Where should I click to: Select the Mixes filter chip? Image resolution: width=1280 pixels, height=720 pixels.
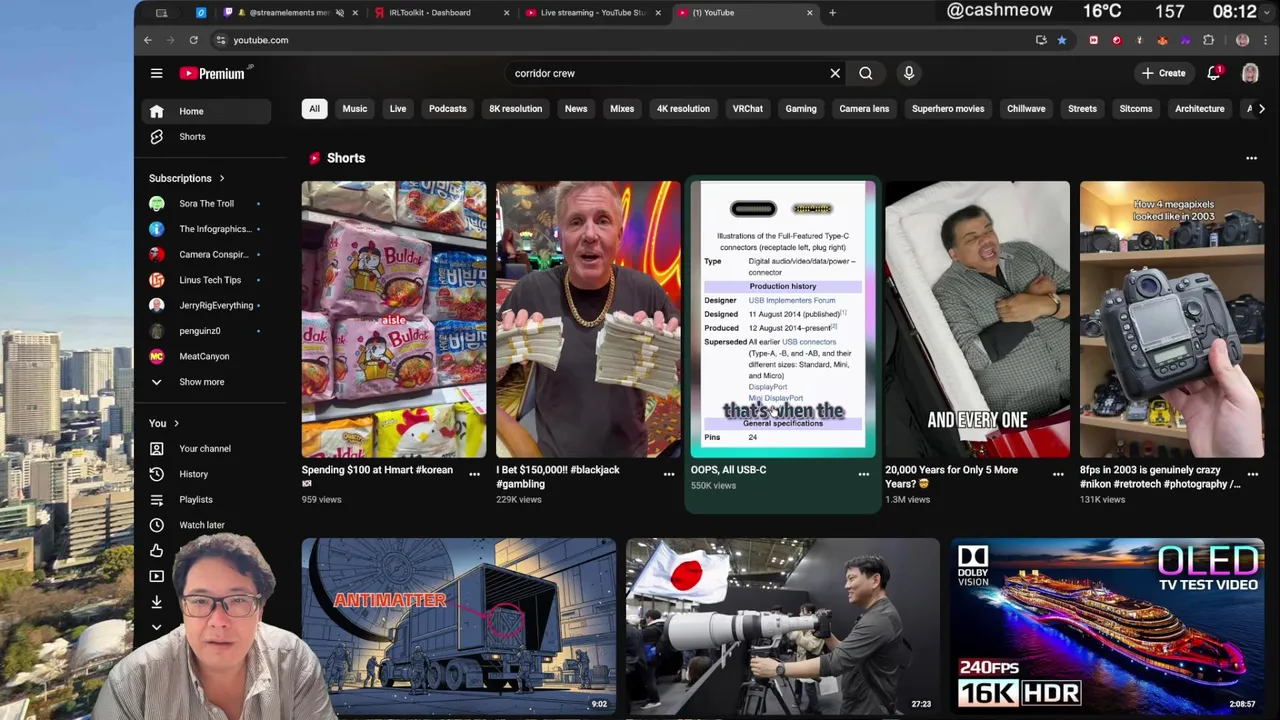coord(622,109)
